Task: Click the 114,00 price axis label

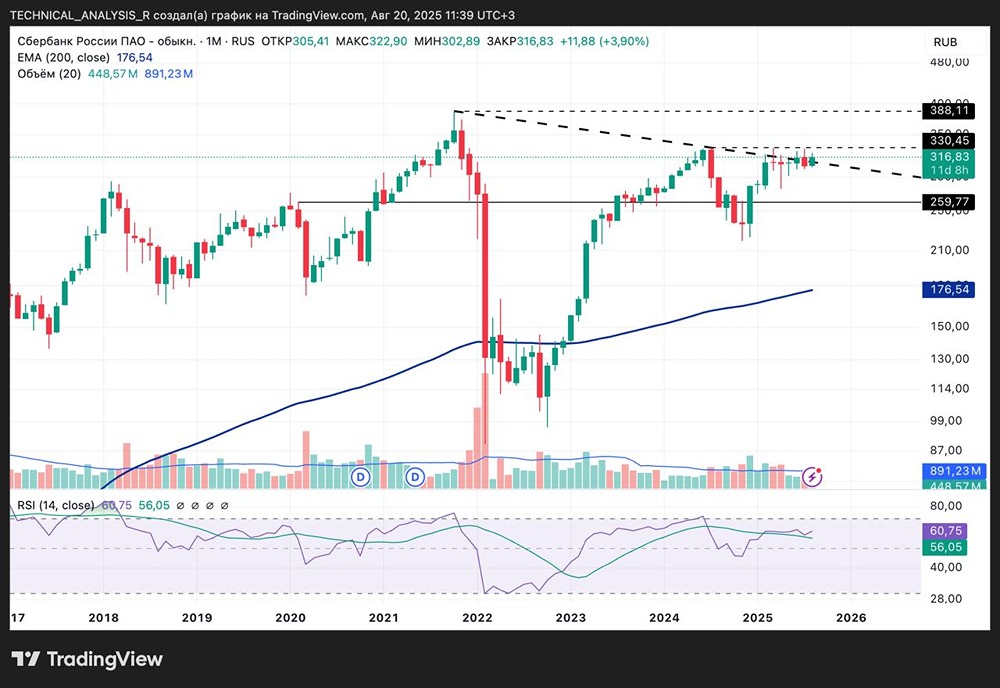Action: click(950, 388)
